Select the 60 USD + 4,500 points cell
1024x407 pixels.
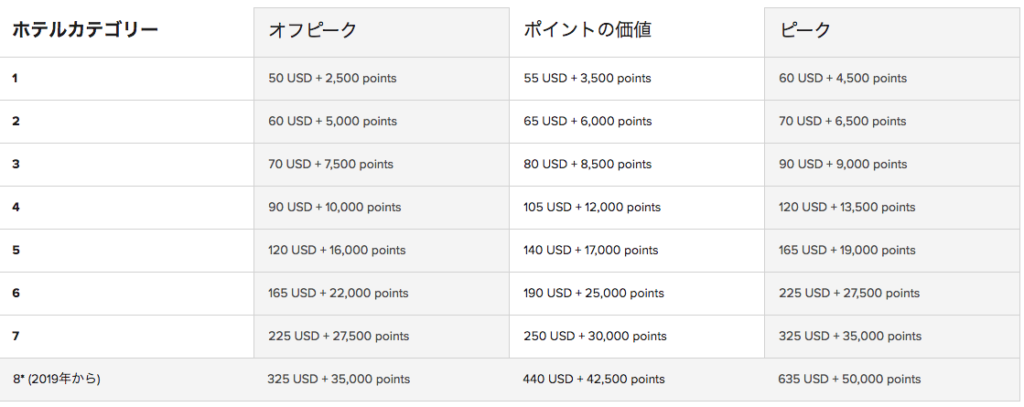click(842, 78)
